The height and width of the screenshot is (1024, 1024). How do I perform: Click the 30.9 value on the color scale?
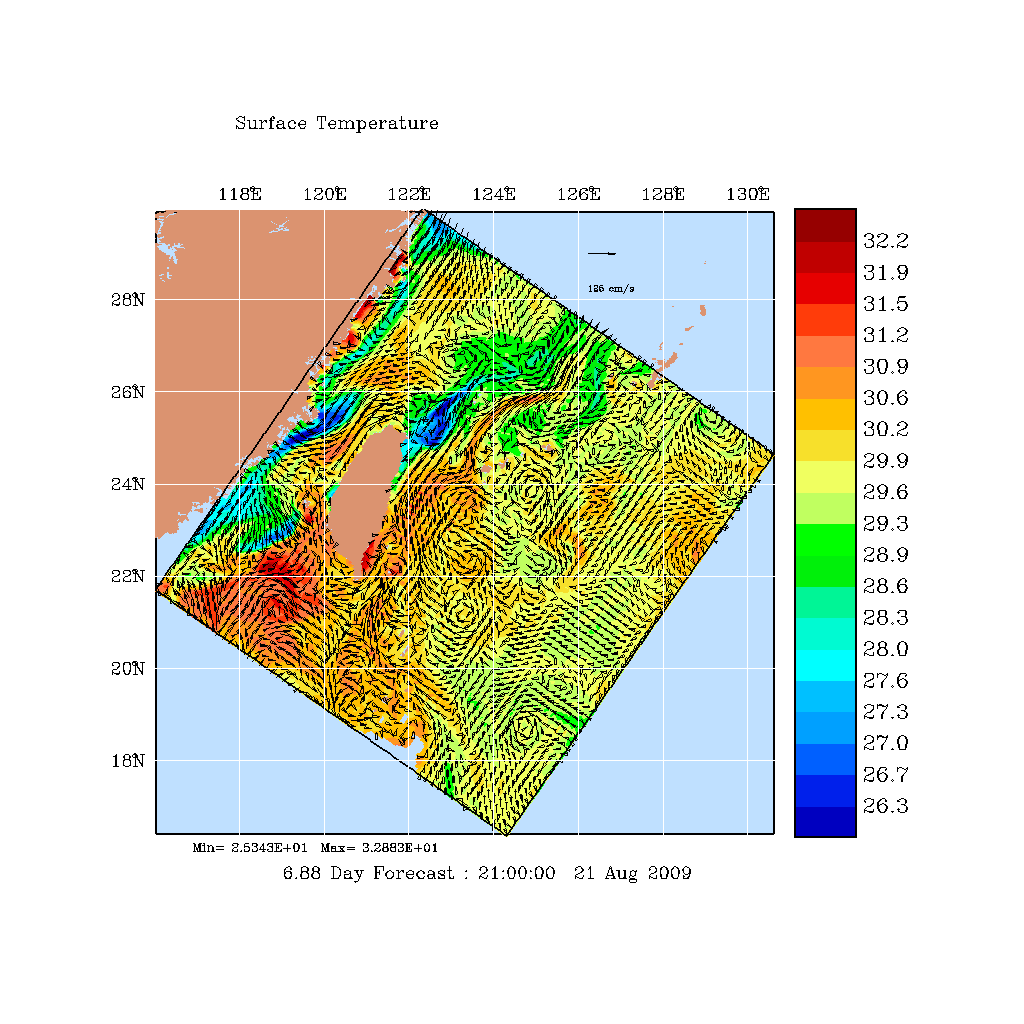(x=885, y=367)
